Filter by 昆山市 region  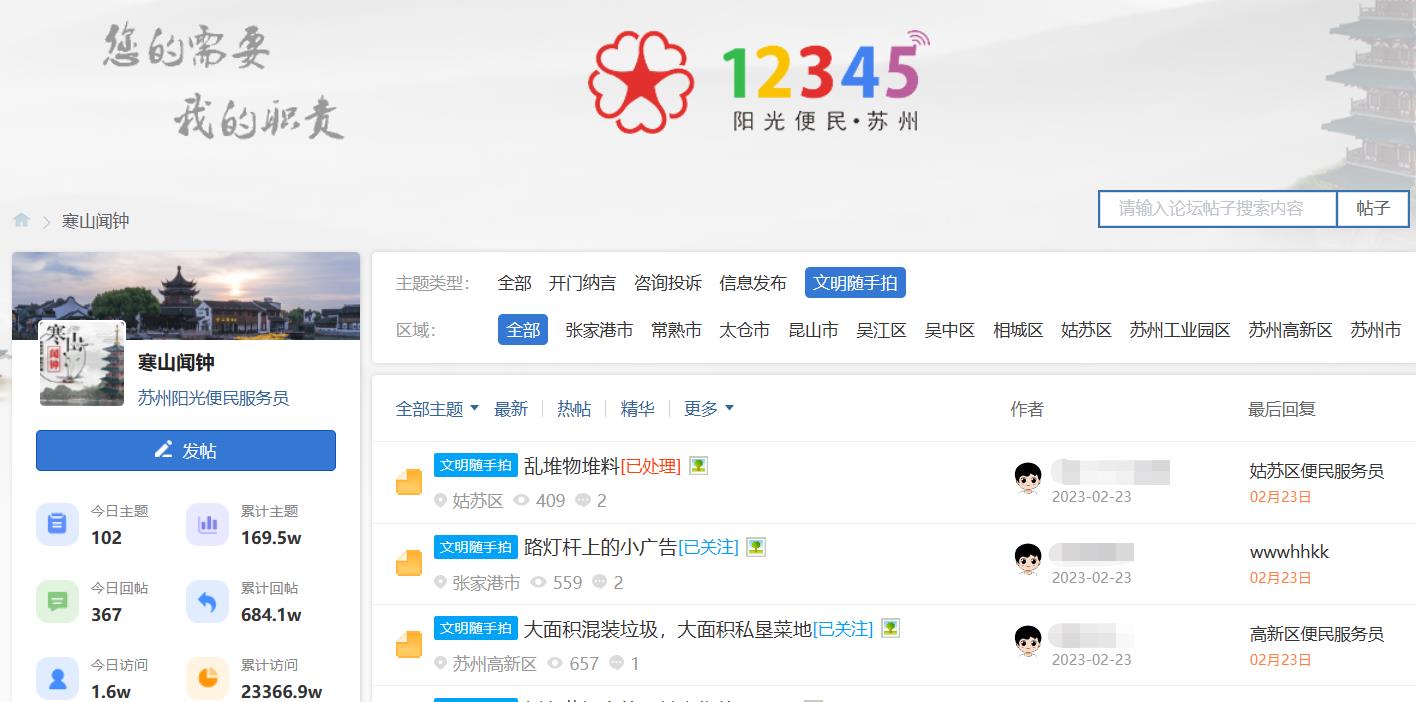click(x=813, y=330)
